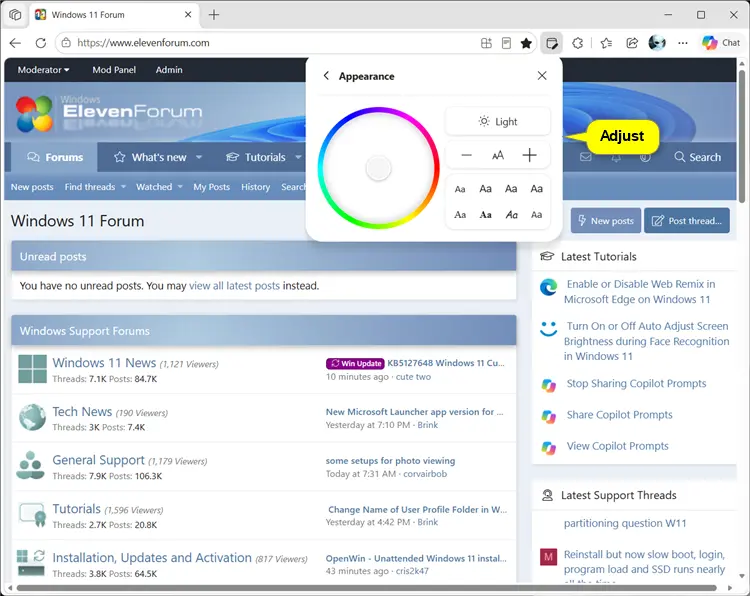
Task: Click the Web Remix toolbar icon
Action: click(551, 43)
